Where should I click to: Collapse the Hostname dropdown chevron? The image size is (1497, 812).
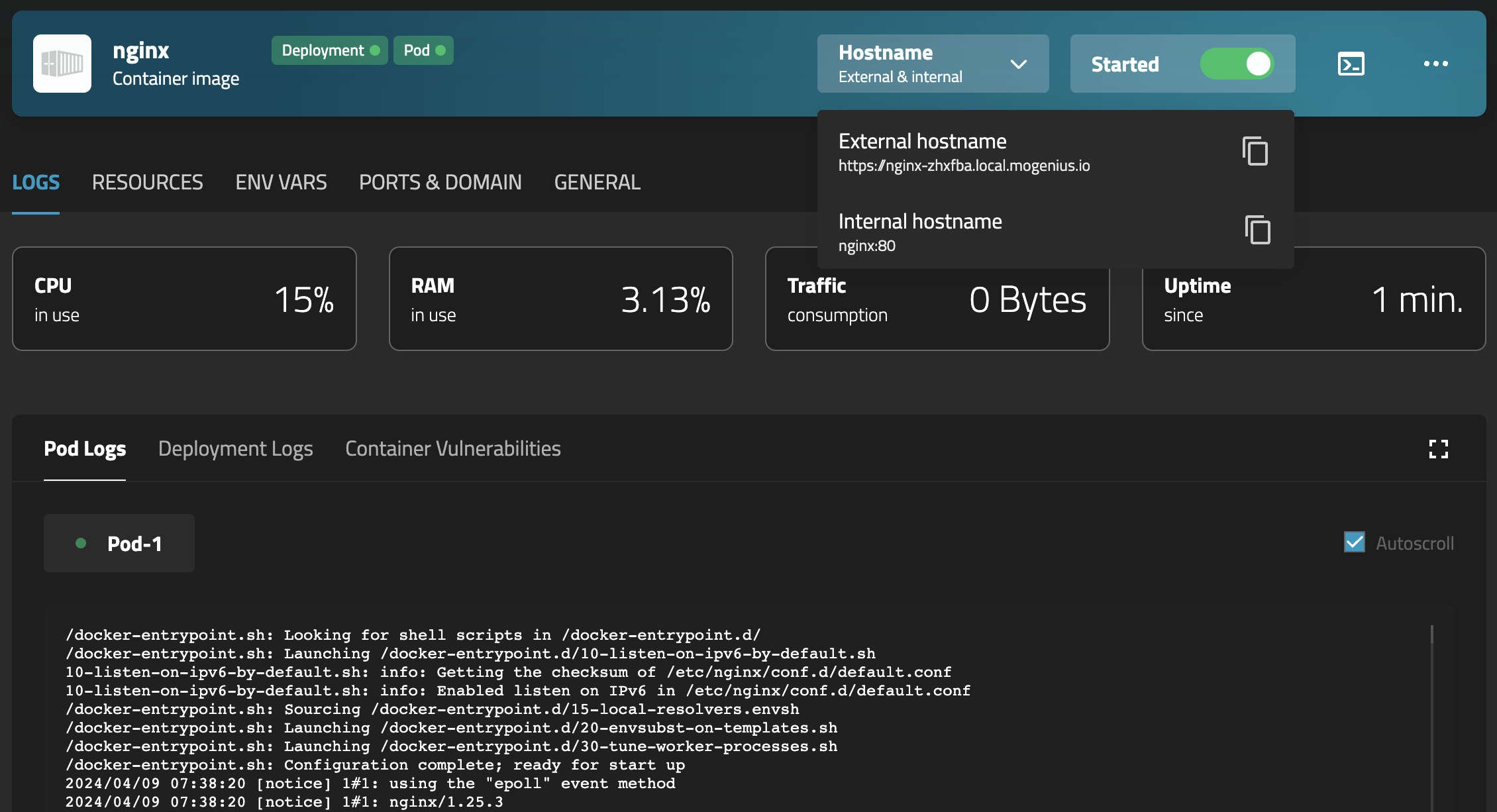(x=1018, y=64)
